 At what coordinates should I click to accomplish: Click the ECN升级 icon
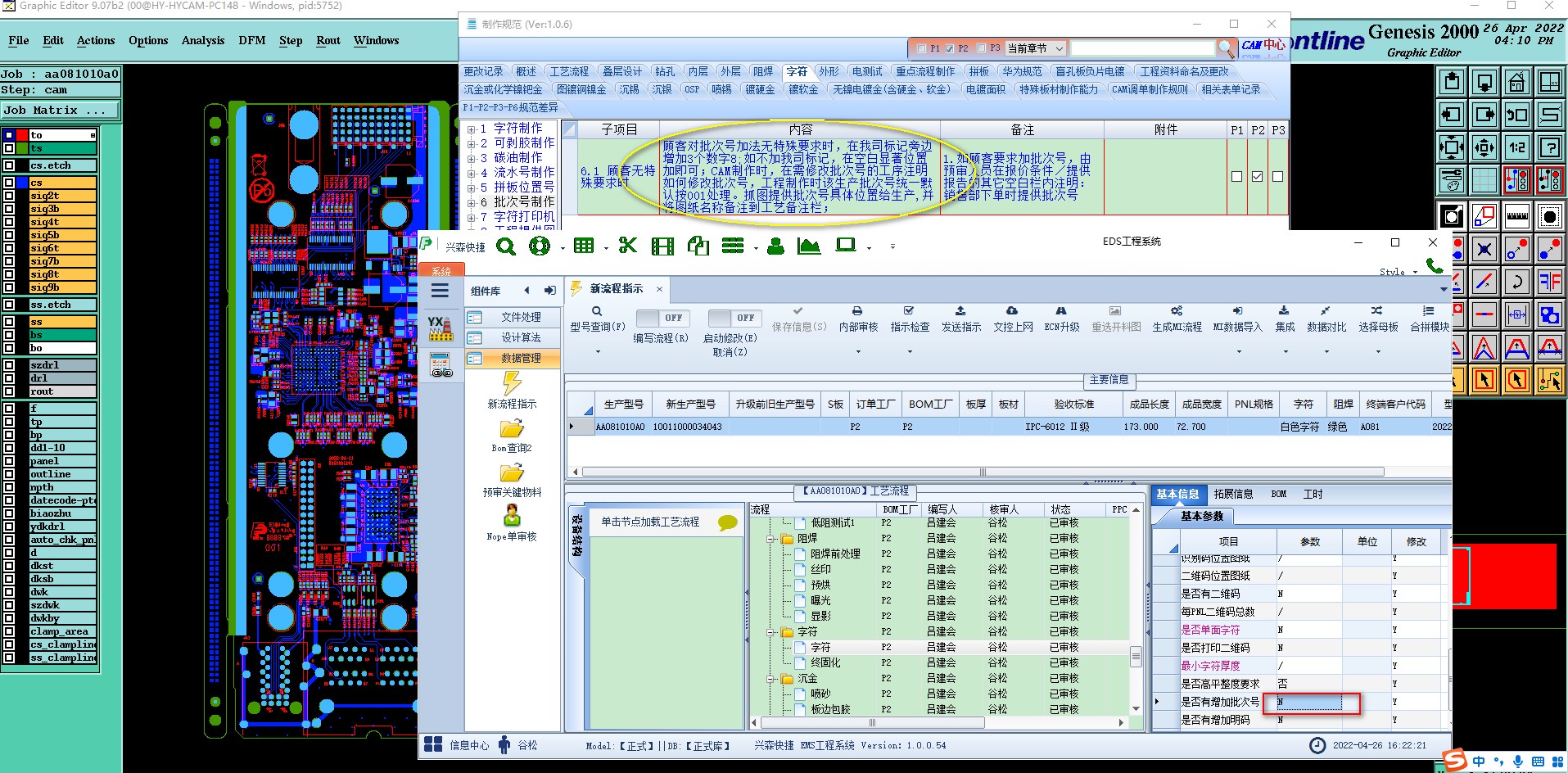pos(1061,311)
